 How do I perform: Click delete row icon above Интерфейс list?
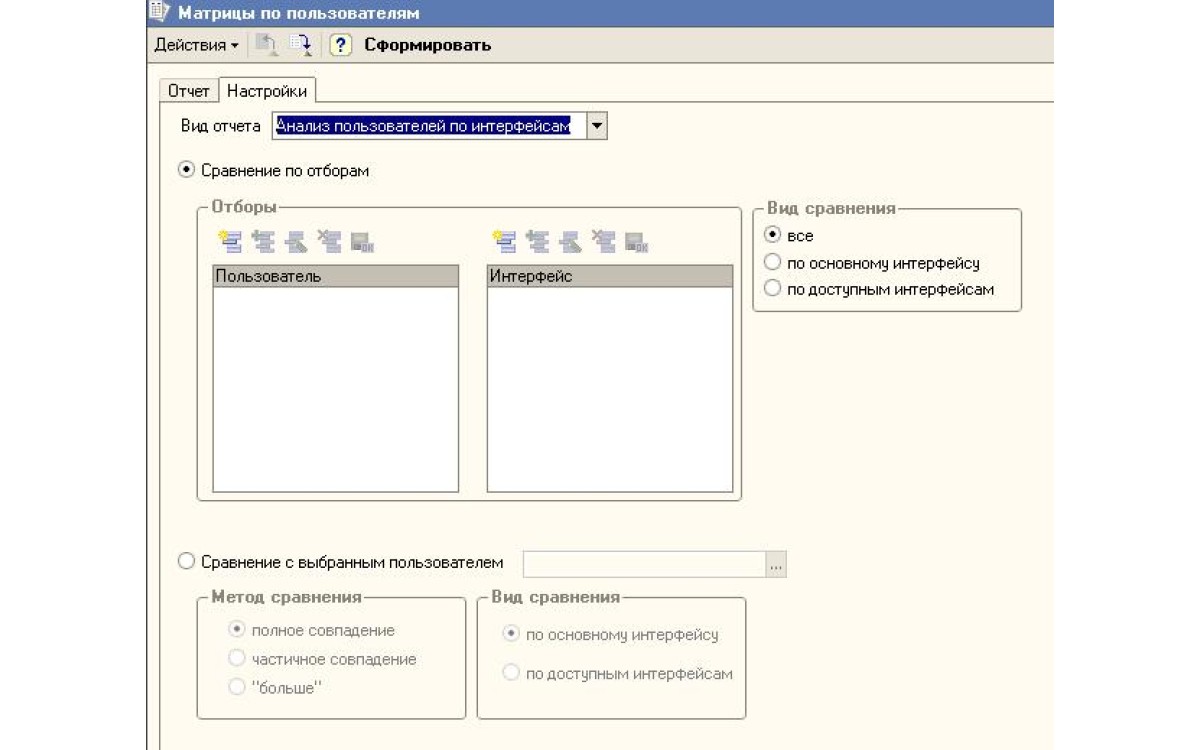603,241
